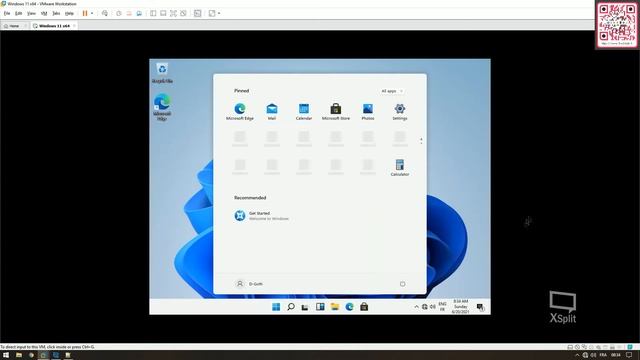Open host notification center icon

[629, 355]
